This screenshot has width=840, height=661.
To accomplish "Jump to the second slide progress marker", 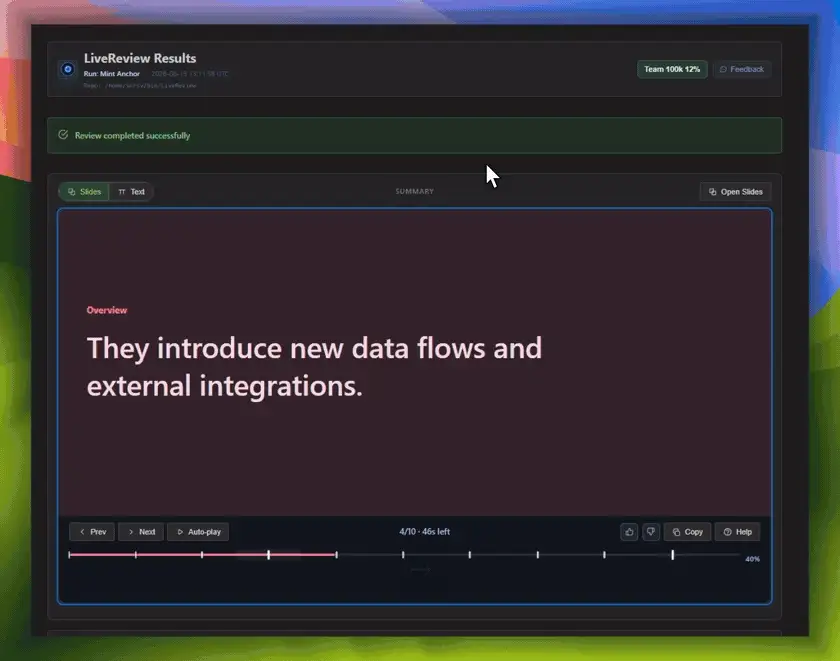I will pos(136,555).
